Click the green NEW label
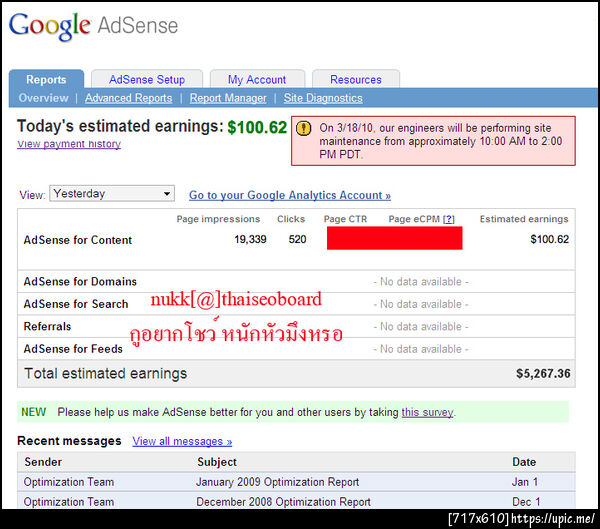Viewport: 600px width, 529px height. pos(34,412)
